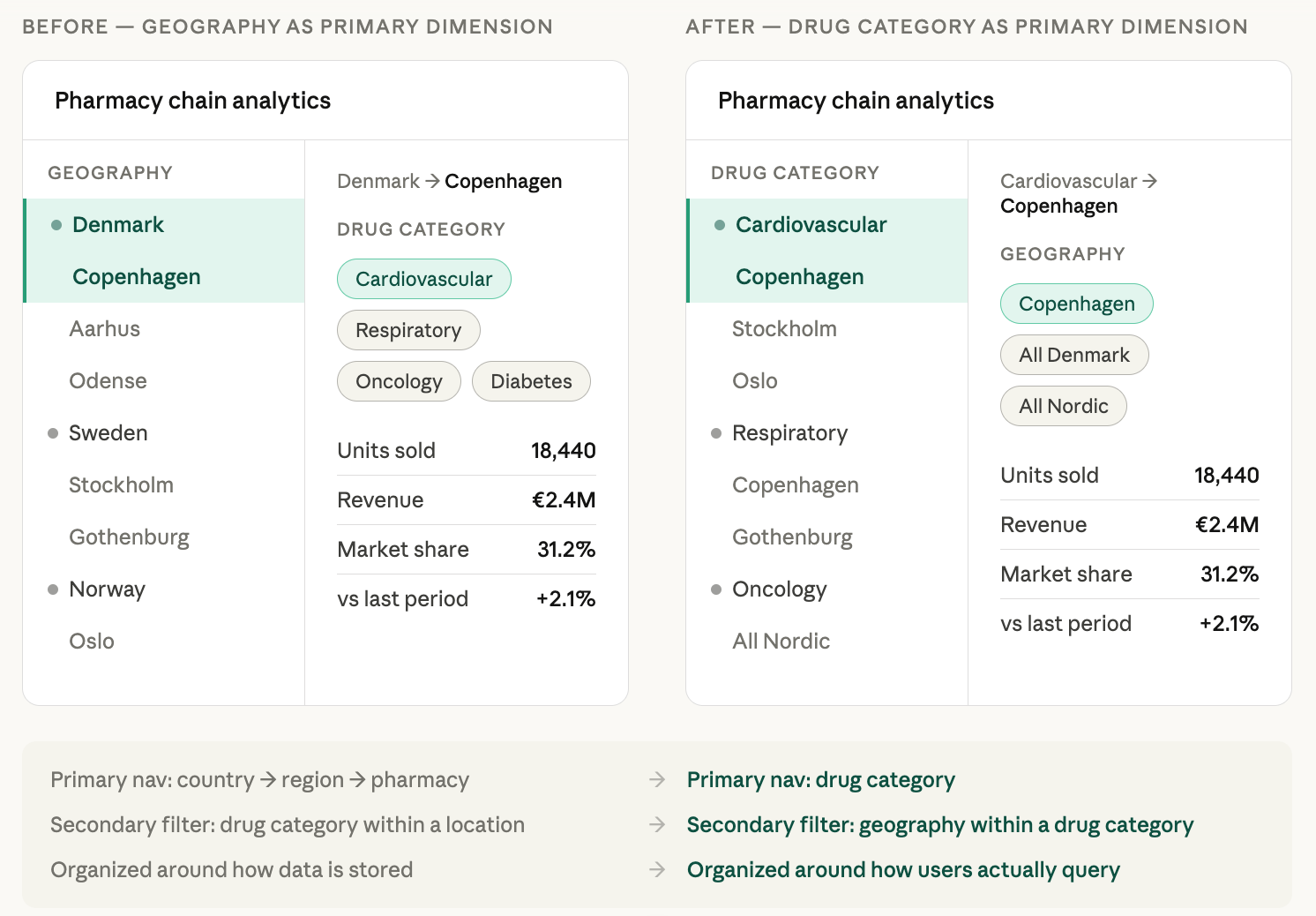Toggle the Respiratory filter chip

point(408,330)
